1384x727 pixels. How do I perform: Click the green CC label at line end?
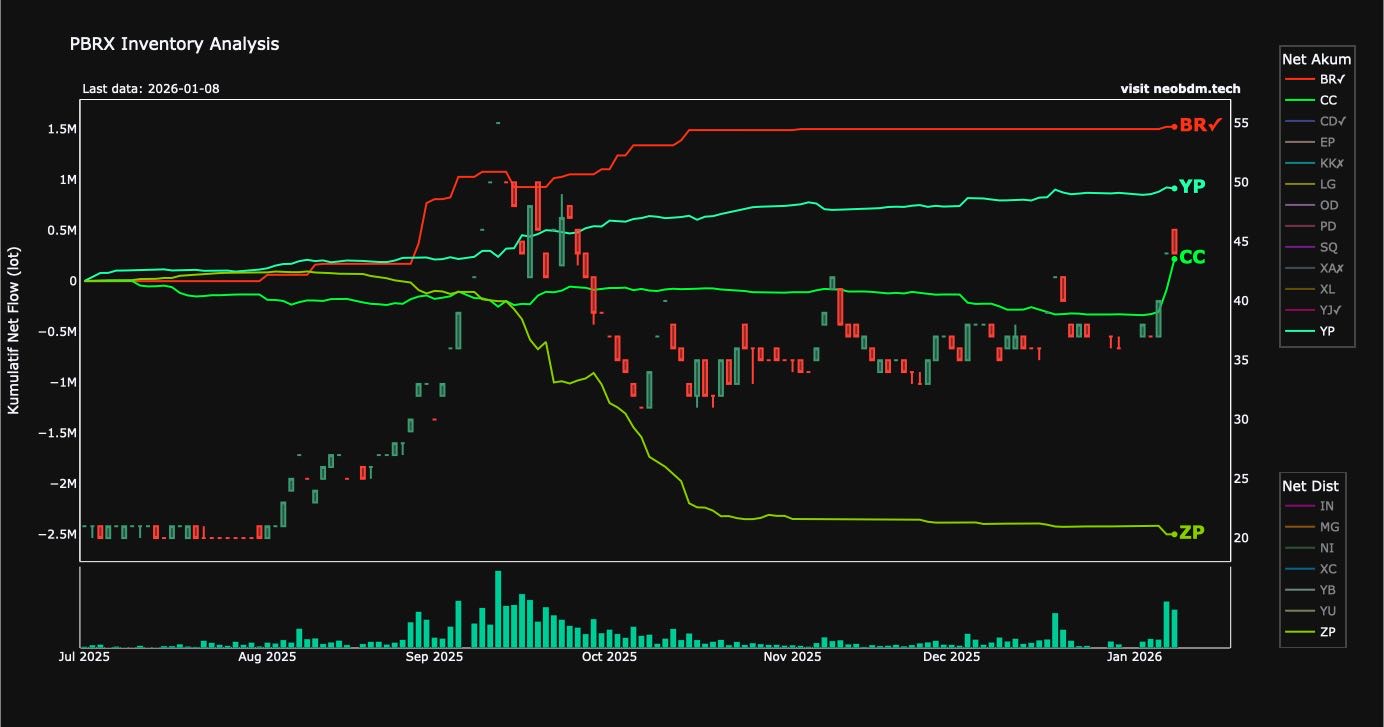[1193, 258]
